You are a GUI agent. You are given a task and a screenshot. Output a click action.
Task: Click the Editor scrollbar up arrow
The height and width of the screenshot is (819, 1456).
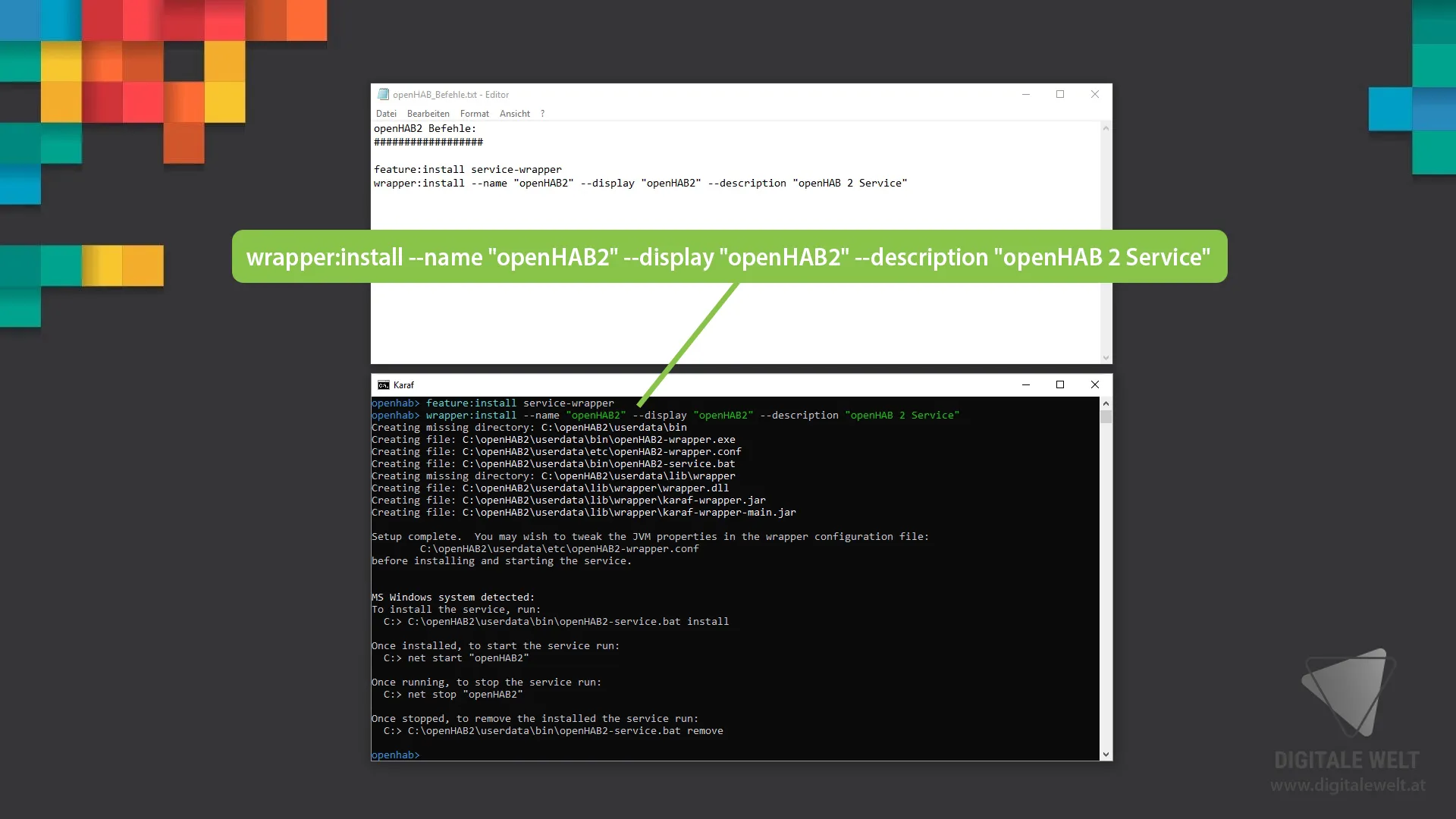tap(1106, 128)
